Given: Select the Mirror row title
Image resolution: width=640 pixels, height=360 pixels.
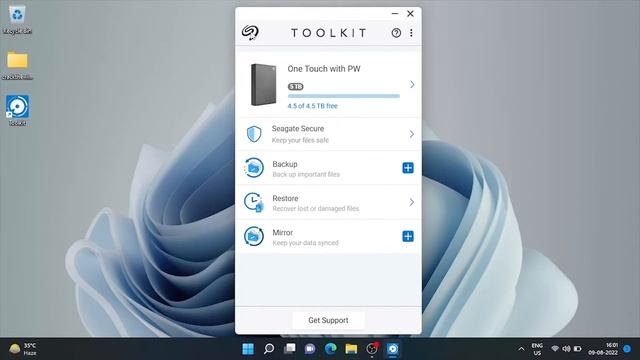Looking at the screenshot, I should 282,233.
